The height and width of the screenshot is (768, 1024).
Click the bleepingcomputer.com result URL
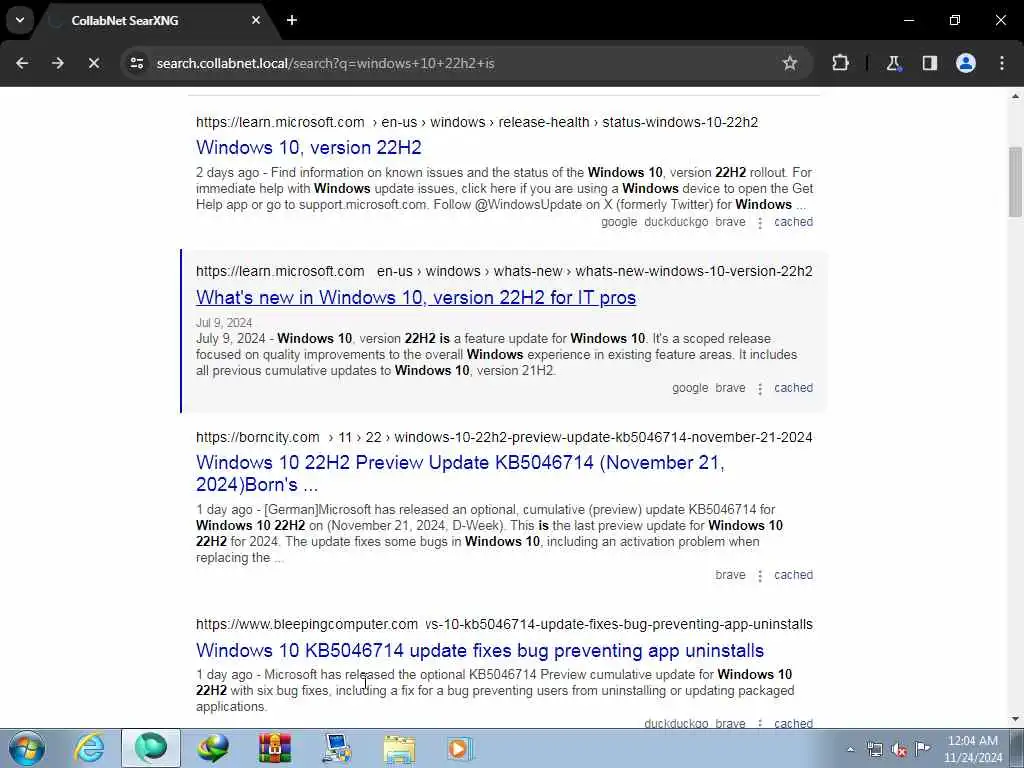[504, 624]
